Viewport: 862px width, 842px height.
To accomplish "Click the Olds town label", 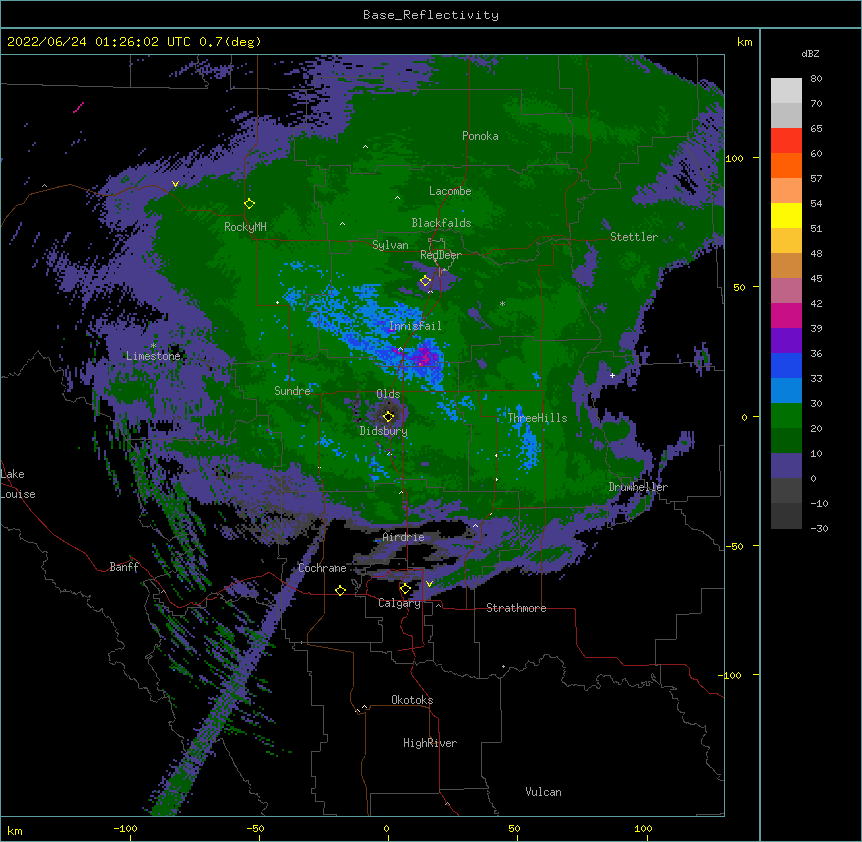I will click(388, 394).
